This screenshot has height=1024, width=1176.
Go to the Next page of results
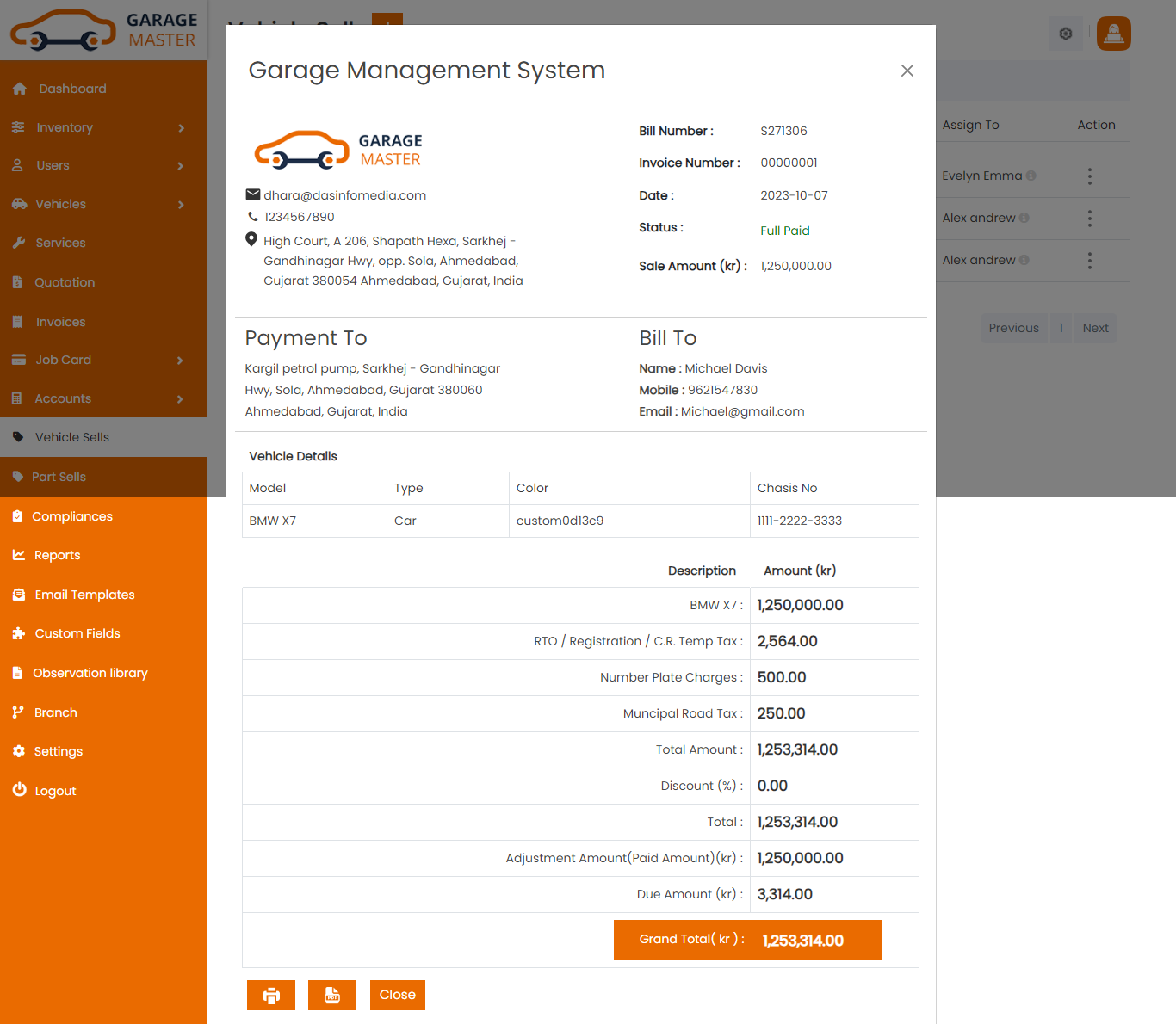[x=1094, y=328]
